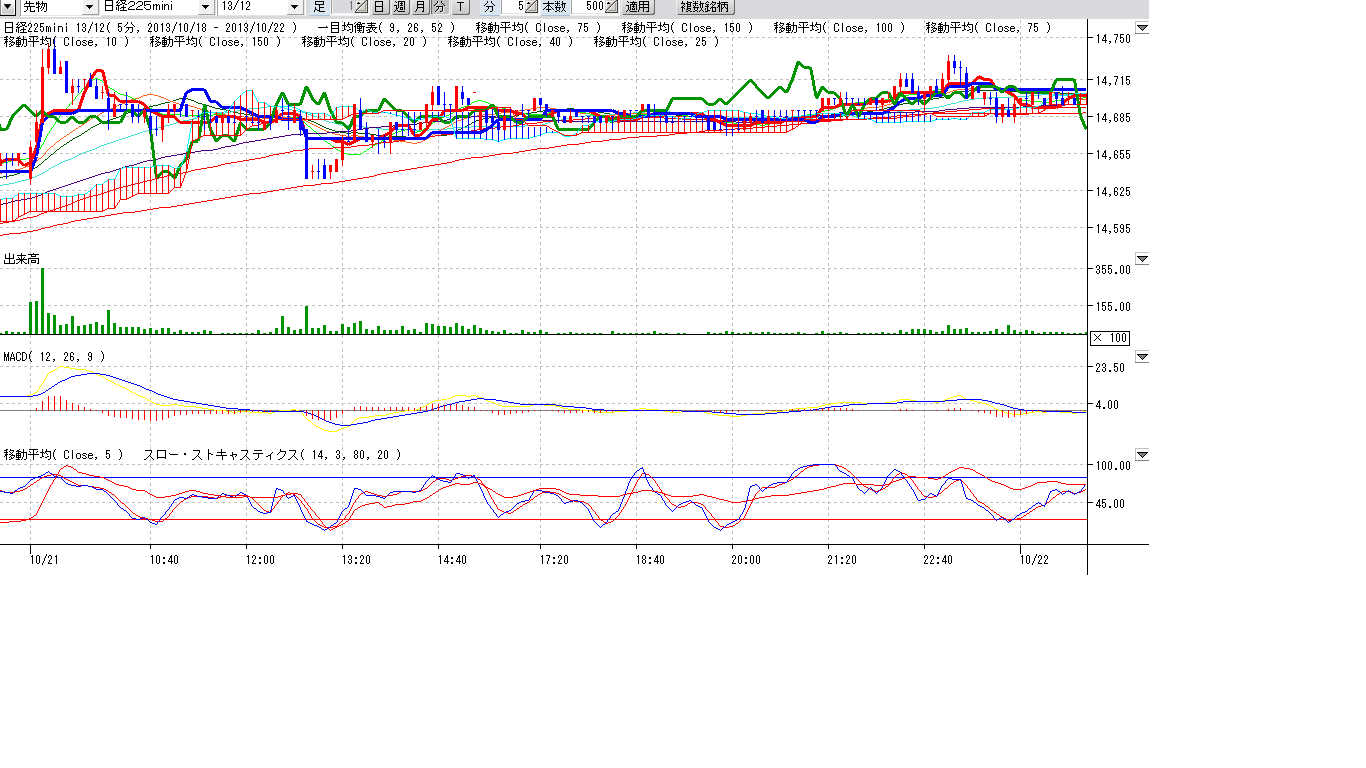Toggle the tick (T) timeframe button

(x=459, y=7)
